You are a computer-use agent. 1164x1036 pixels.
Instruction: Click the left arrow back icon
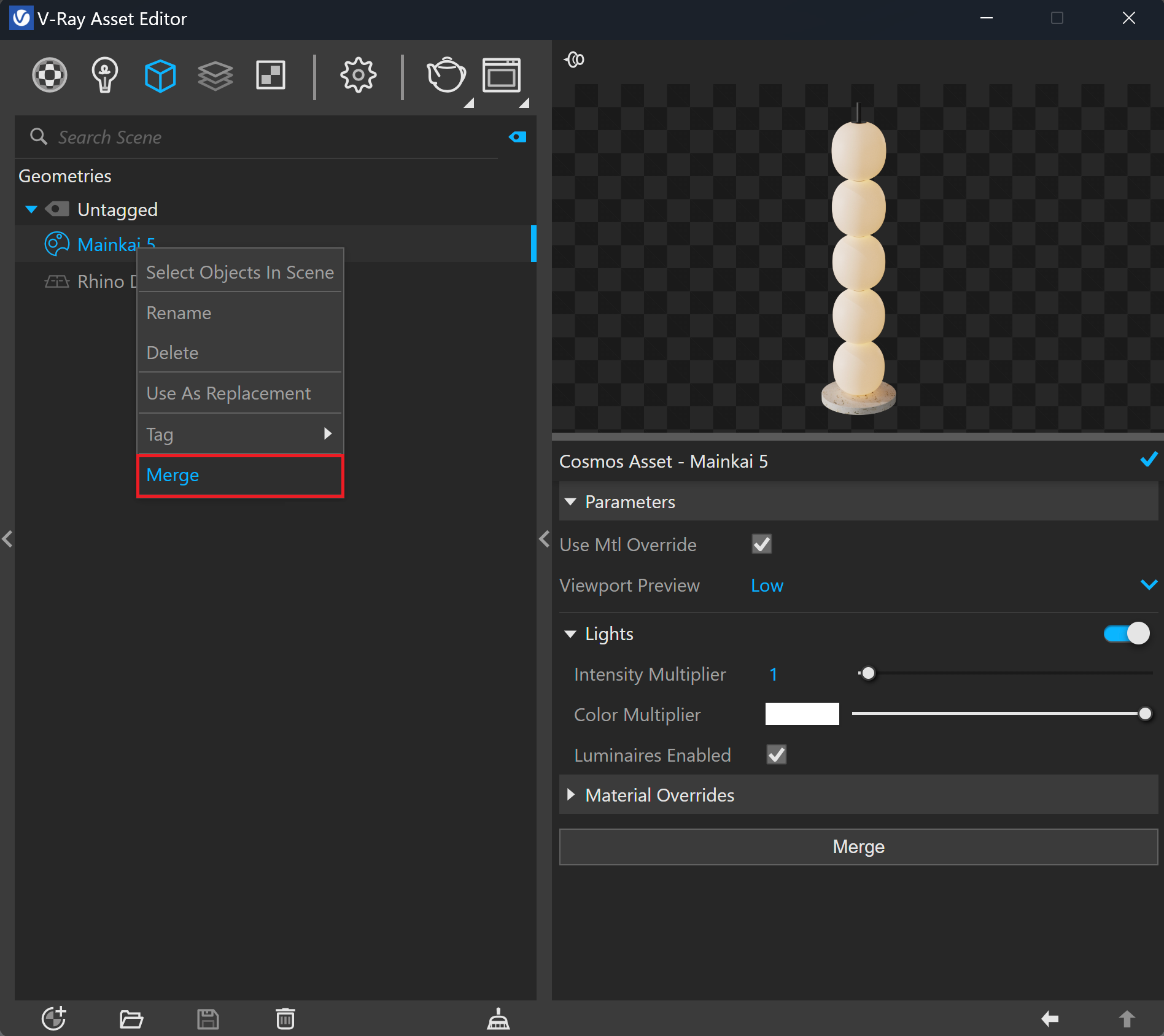pyautogui.click(x=1050, y=1019)
